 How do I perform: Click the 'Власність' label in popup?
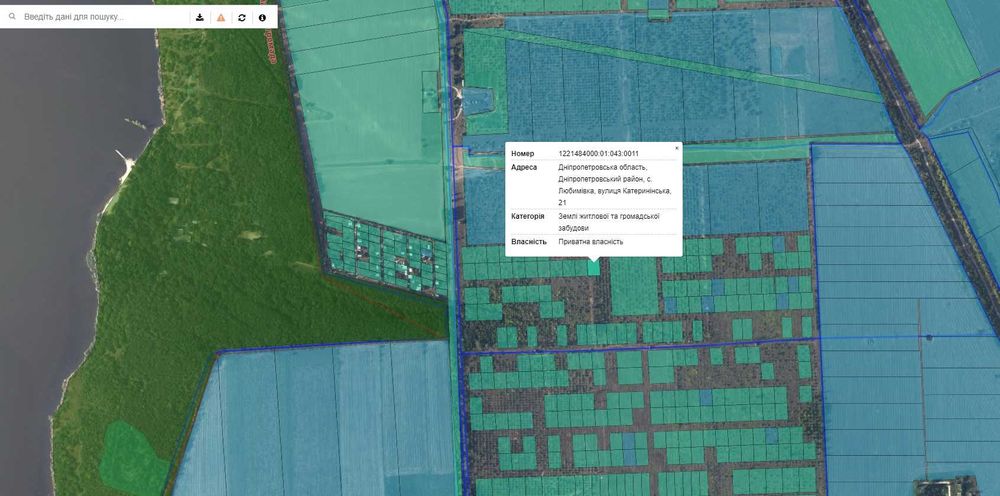point(529,242)
